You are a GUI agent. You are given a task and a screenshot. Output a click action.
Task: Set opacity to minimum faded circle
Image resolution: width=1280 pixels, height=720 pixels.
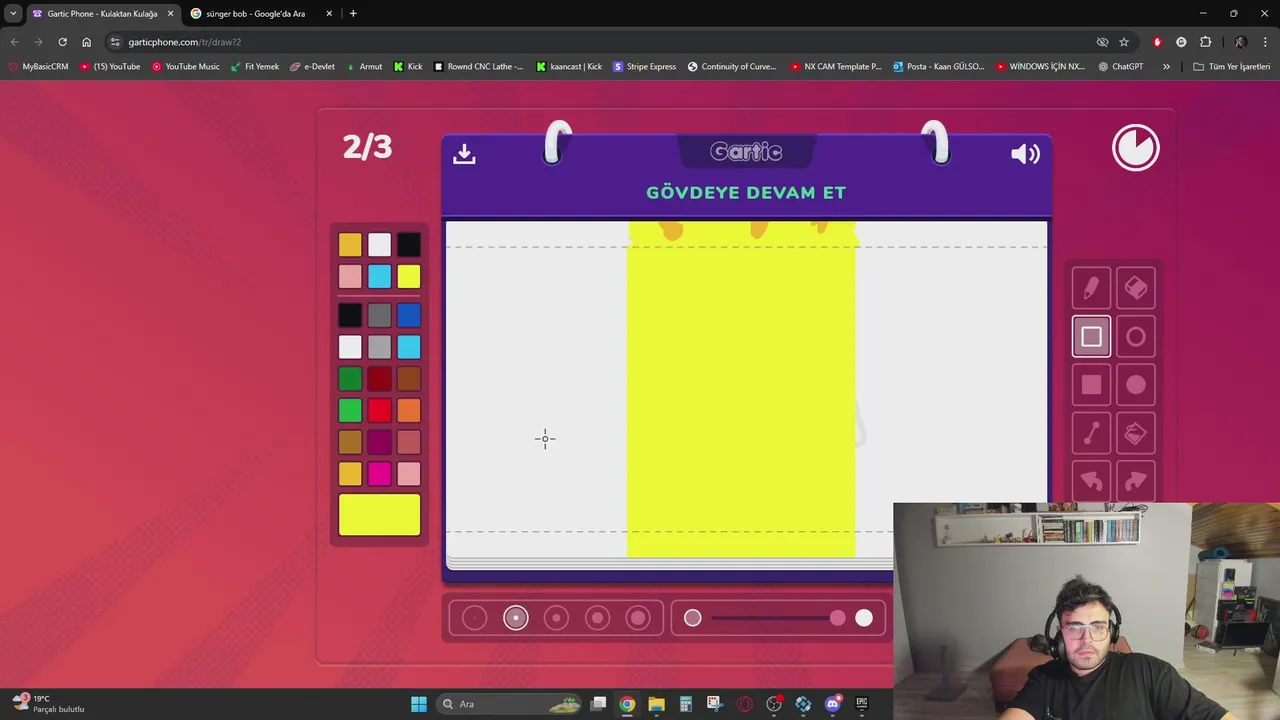[693, 618]
